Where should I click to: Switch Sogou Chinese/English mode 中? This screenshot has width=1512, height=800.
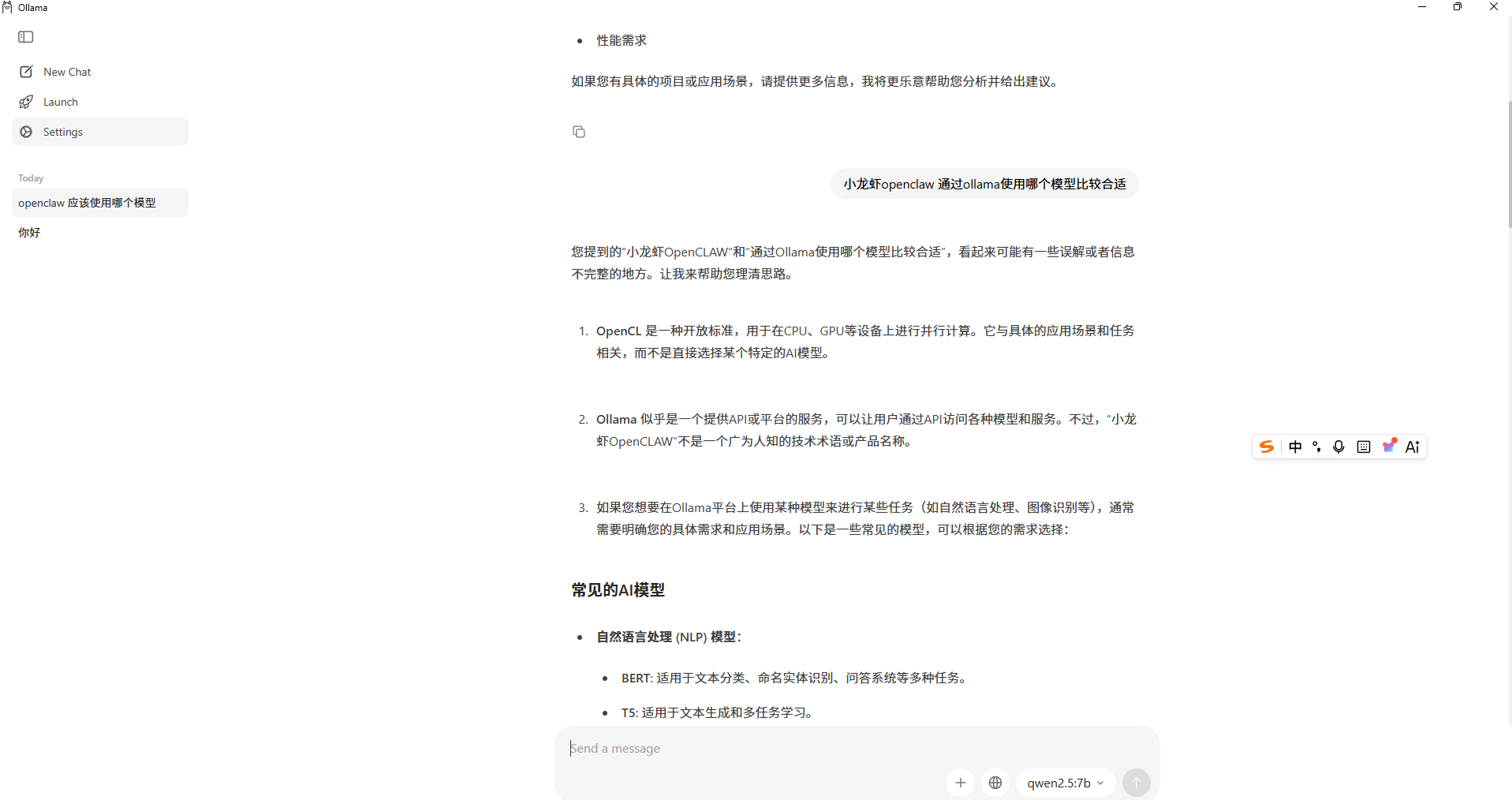[1295, 447]
